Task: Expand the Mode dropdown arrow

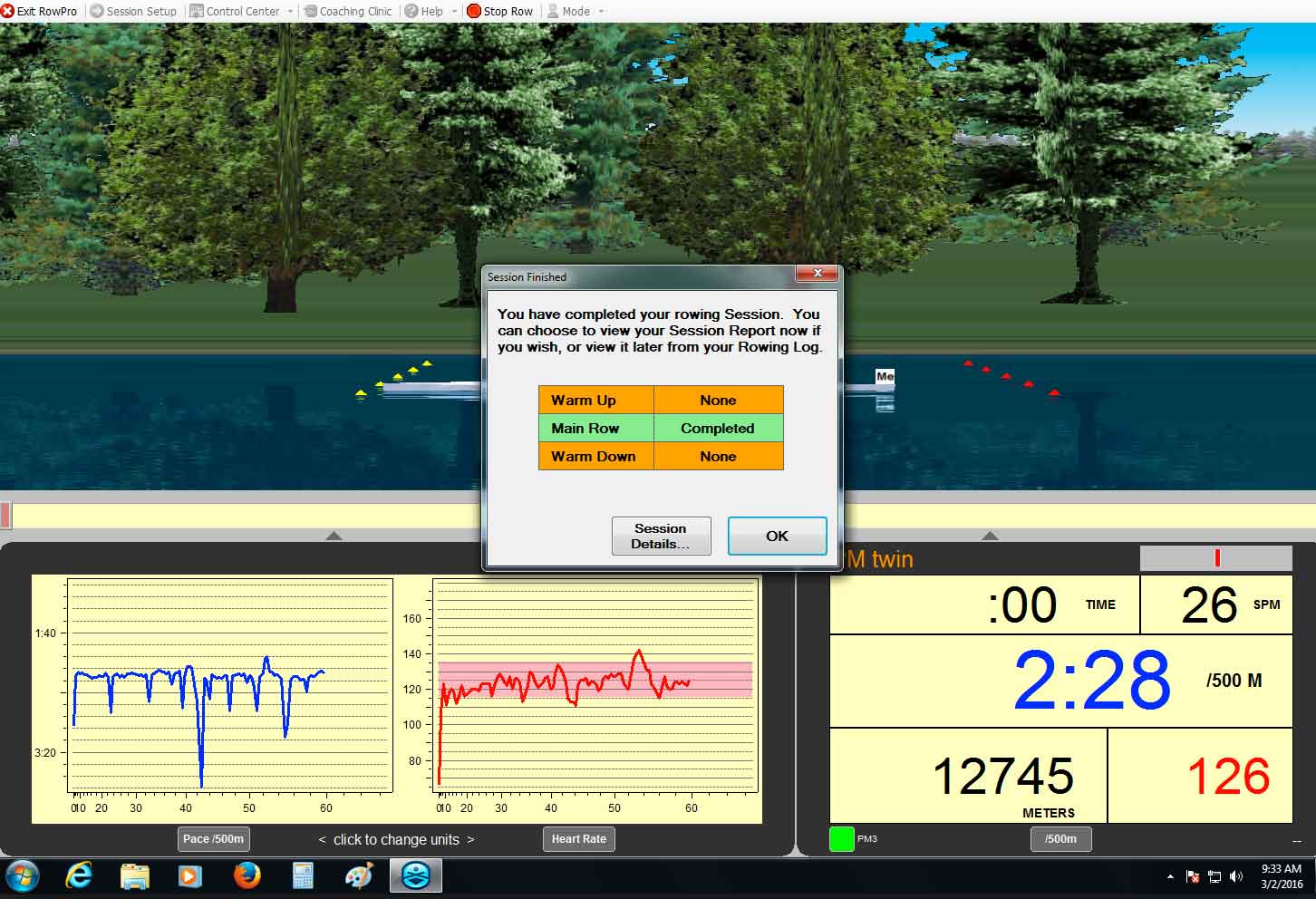Action: pyautogui.click(x=601, y=11)
